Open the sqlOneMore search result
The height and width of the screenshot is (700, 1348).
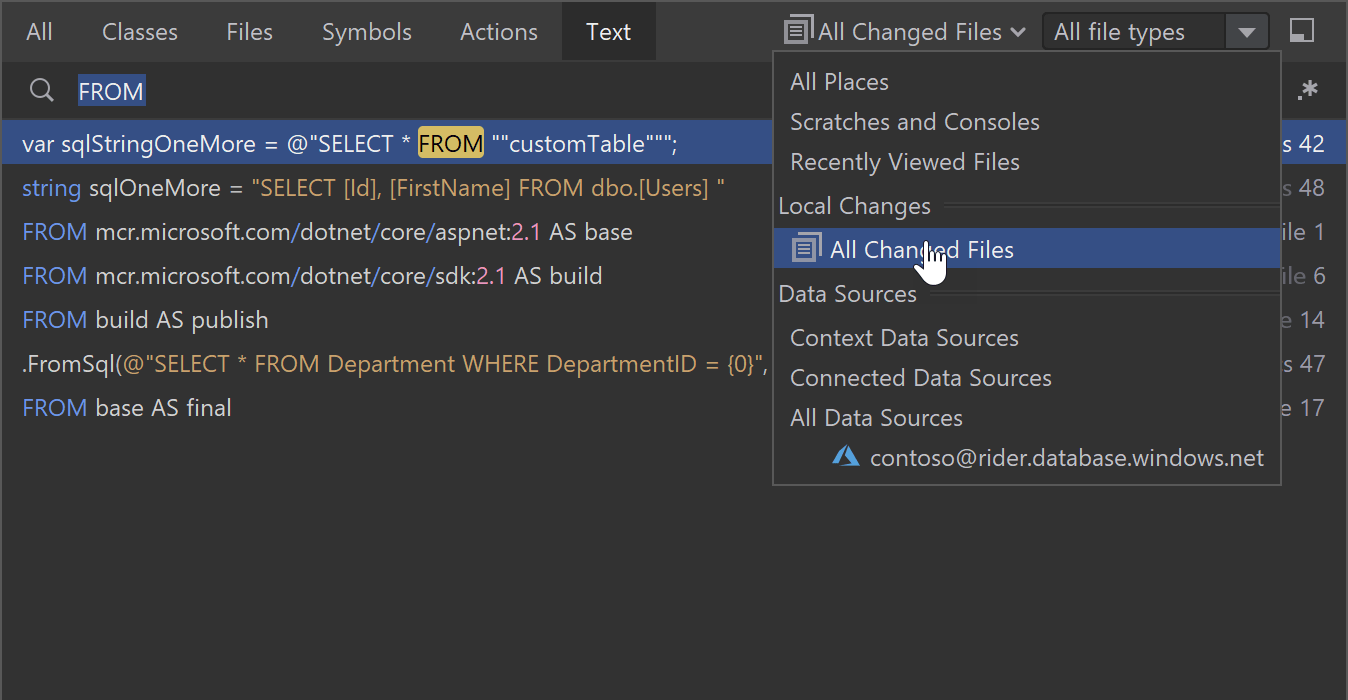372,188
